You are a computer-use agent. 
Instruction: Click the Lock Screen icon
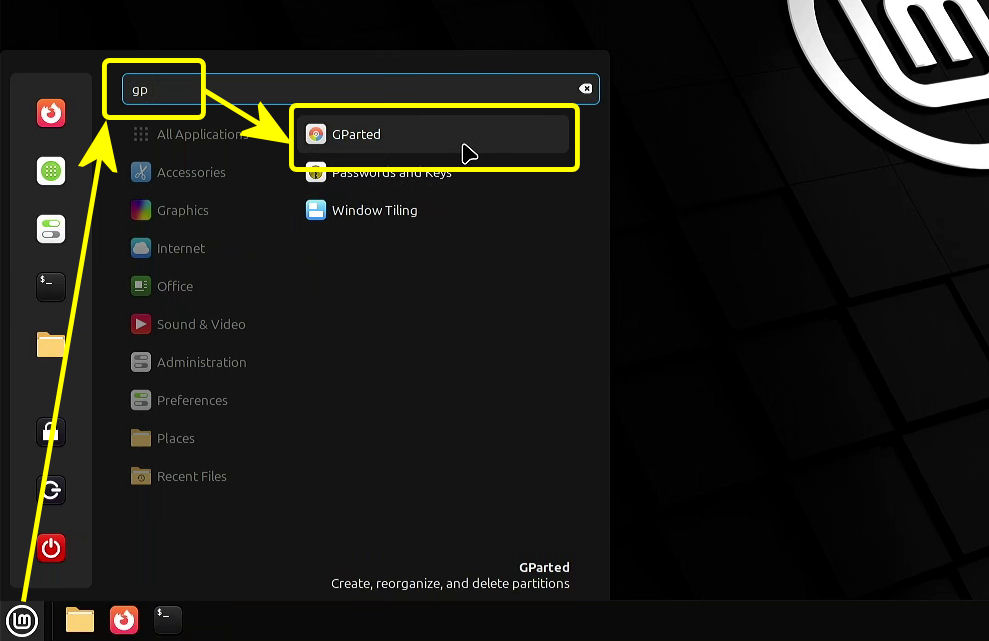pyautogui.click(x=51, y=432)
